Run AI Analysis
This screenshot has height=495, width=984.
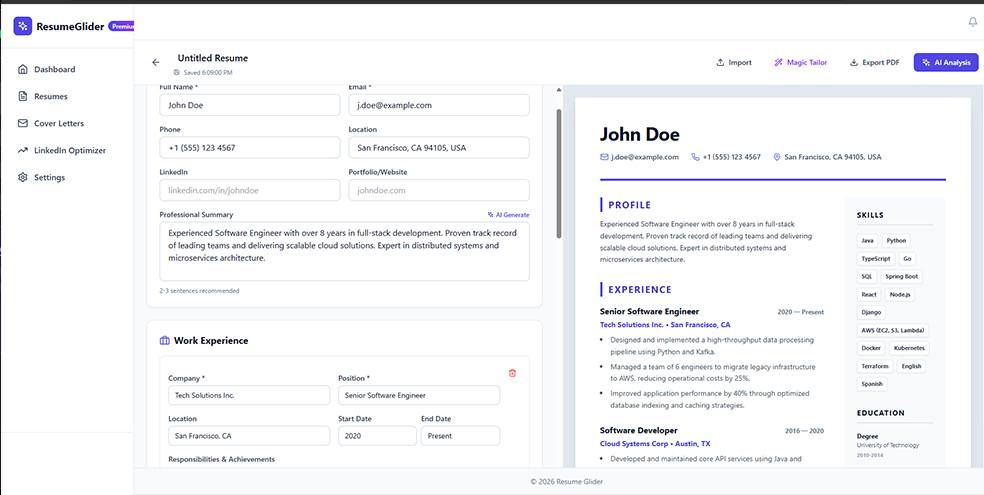tap(945, 62)
